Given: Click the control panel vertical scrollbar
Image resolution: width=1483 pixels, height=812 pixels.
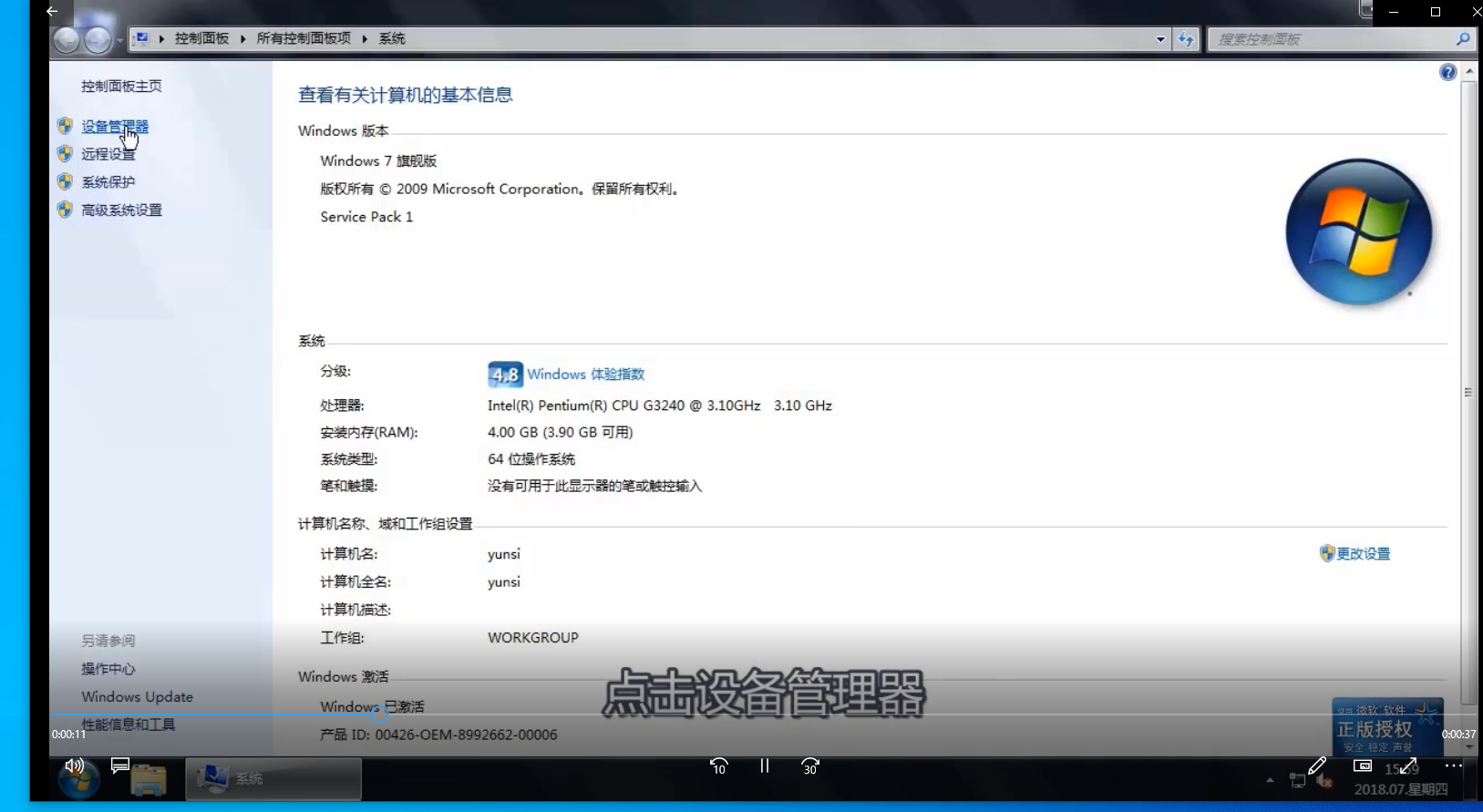Looking at the screenshot, I should click(1468, 392).
